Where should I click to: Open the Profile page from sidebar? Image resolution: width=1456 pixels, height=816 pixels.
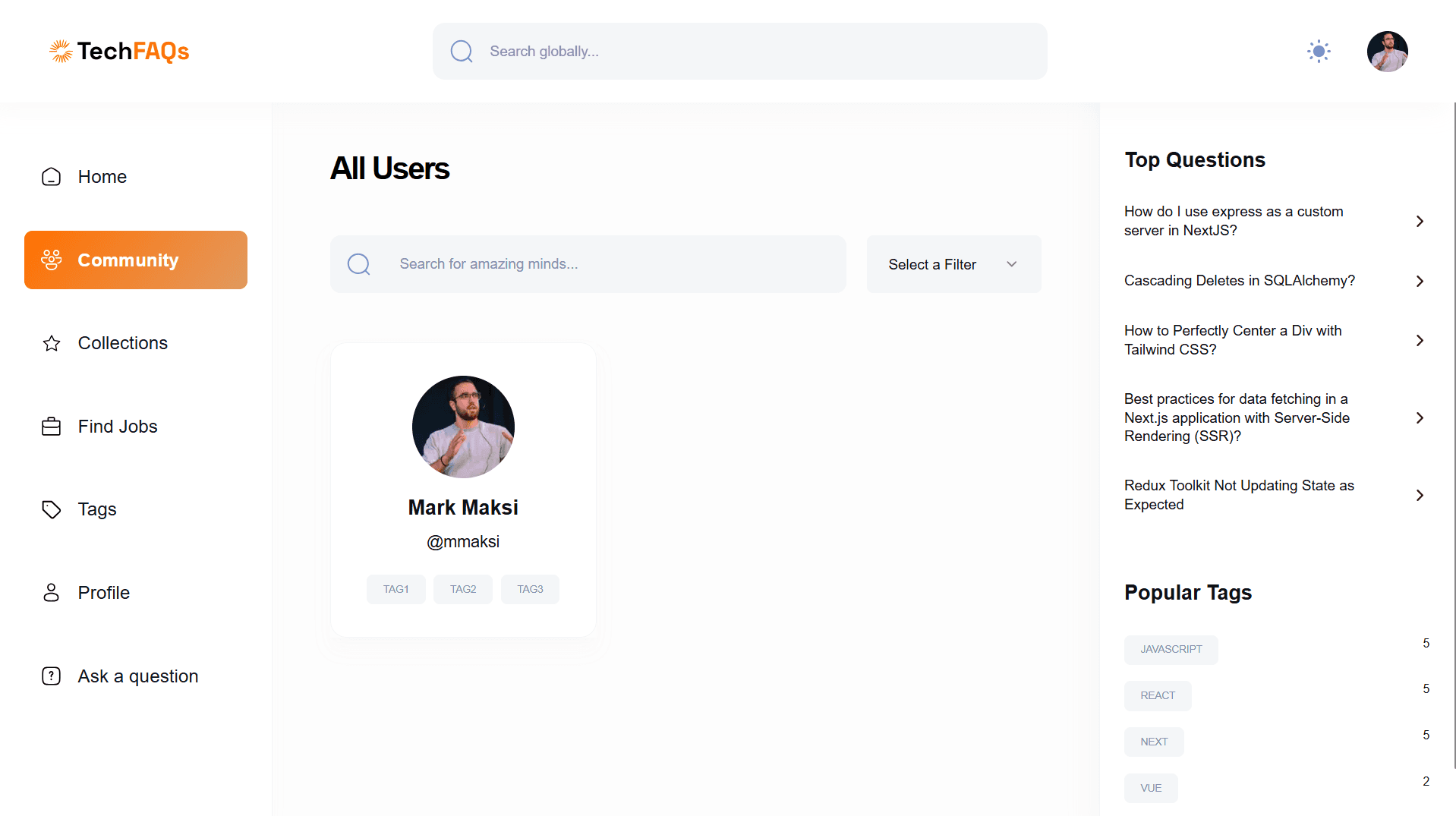pyautogui.click(x=103, y=593)
